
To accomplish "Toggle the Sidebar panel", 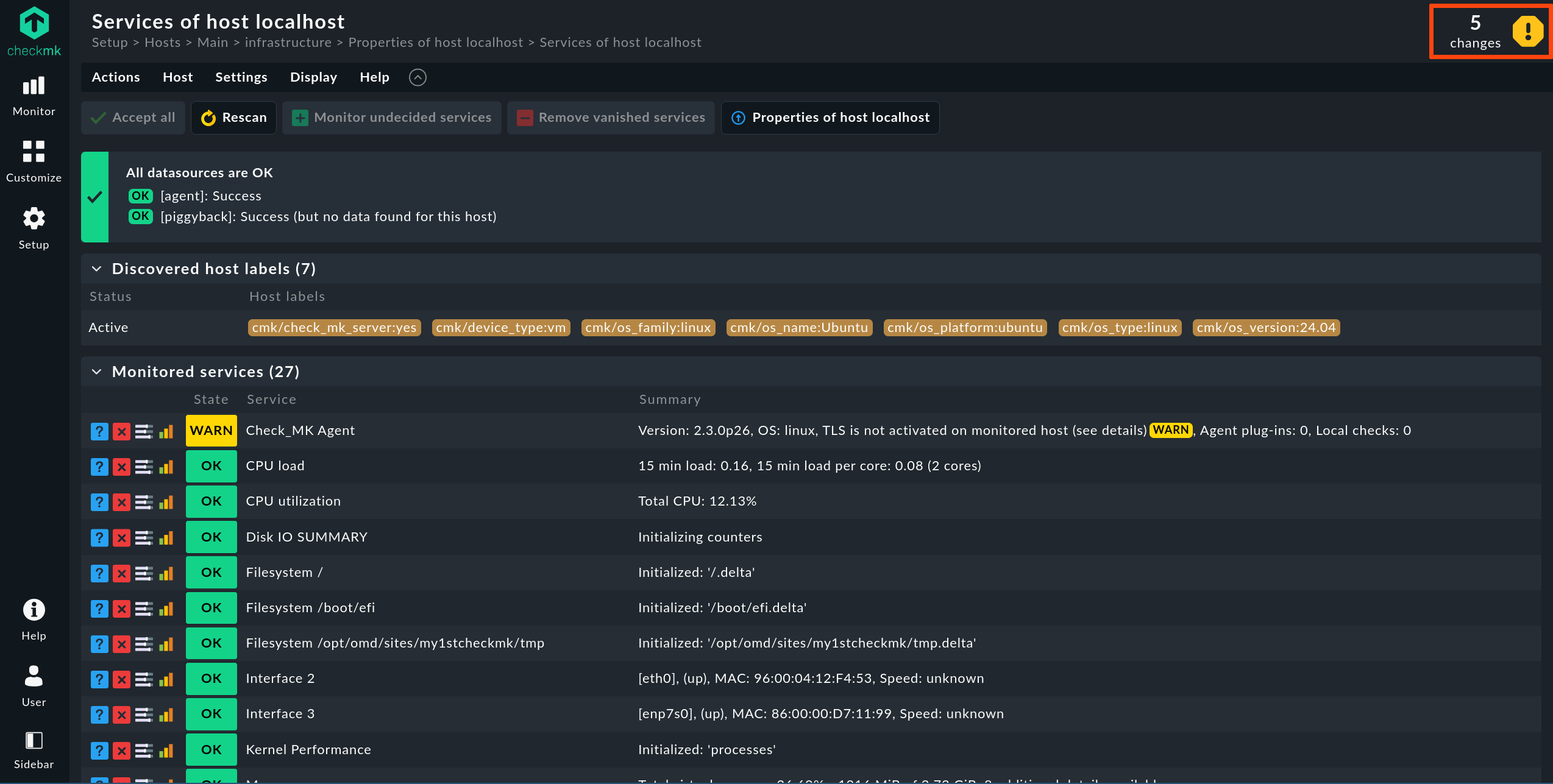I will tap(34, 750).
